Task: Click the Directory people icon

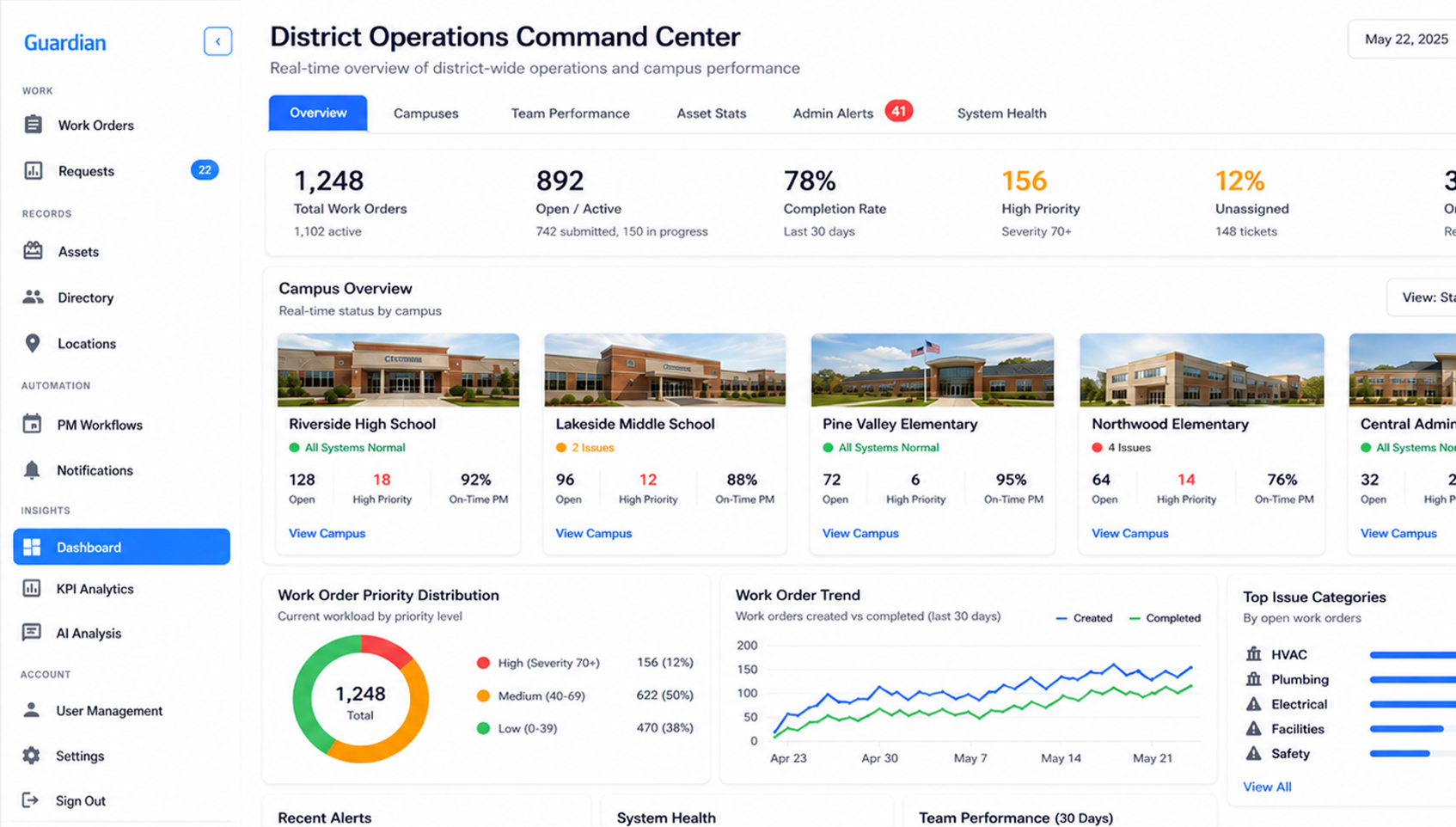Action: [x=33, y=297]
